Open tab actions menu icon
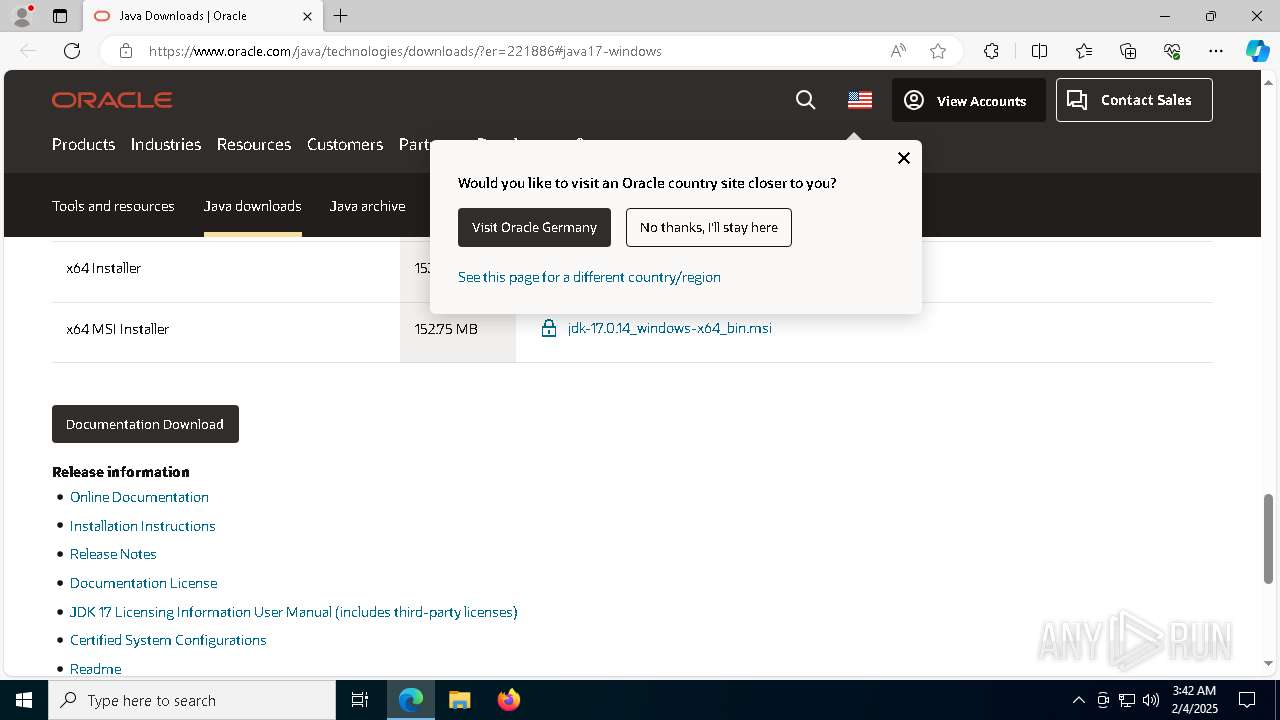The image size is (1280, 720). pos(60,16)
